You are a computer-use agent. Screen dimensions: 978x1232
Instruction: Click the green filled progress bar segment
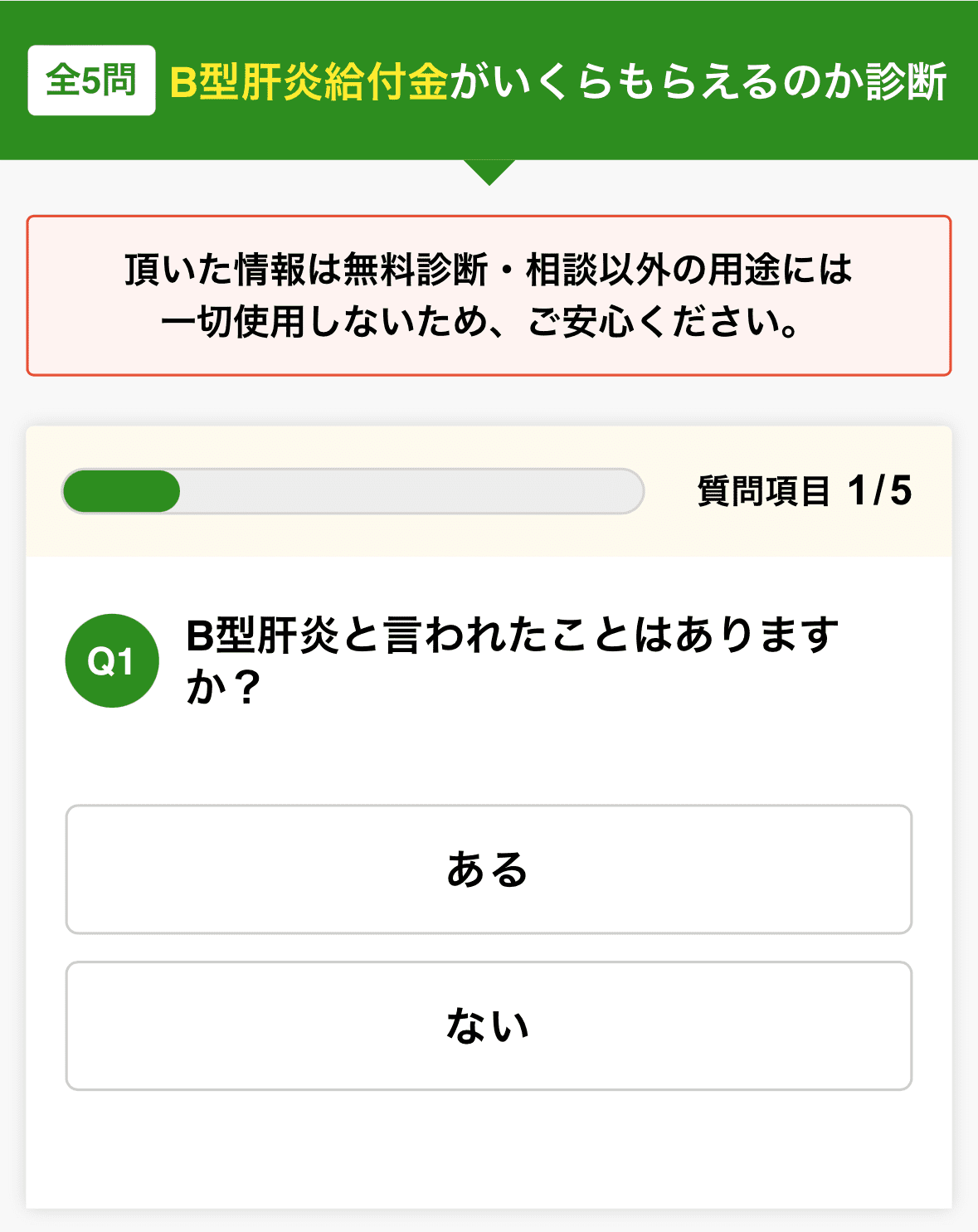point(121,491)
